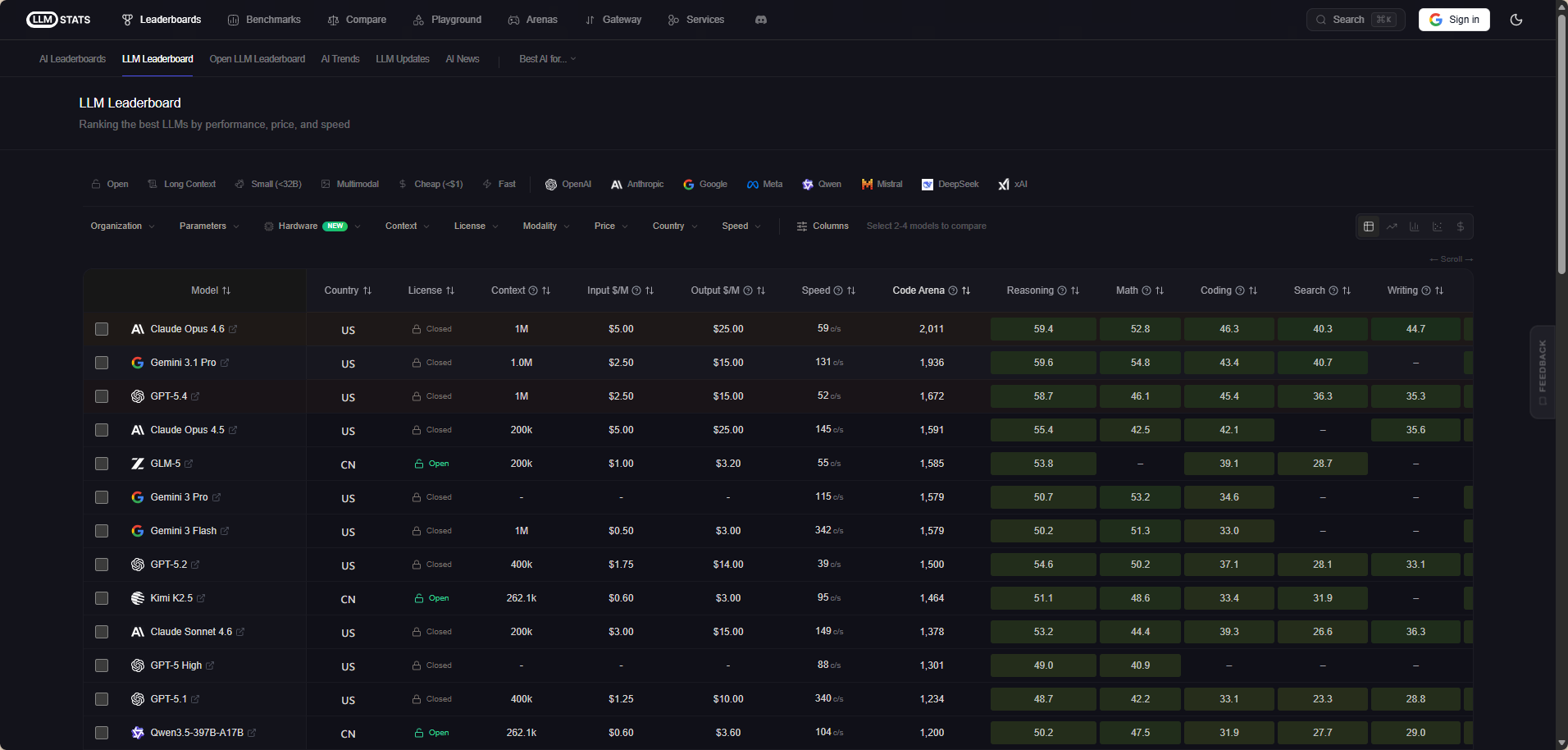Toggle dark mode moon icon
The image size is (1568, 750).
click(1516, 20)
